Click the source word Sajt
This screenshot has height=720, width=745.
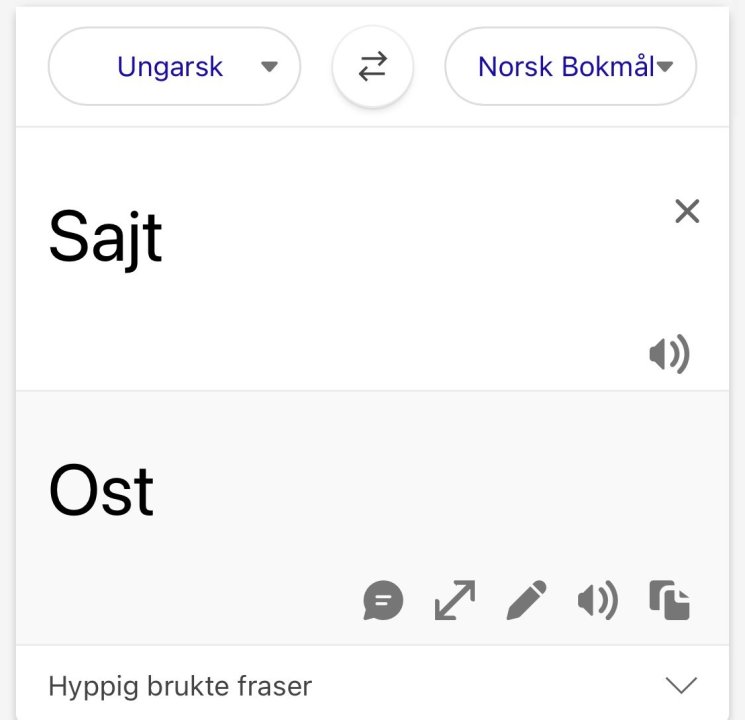105,237
